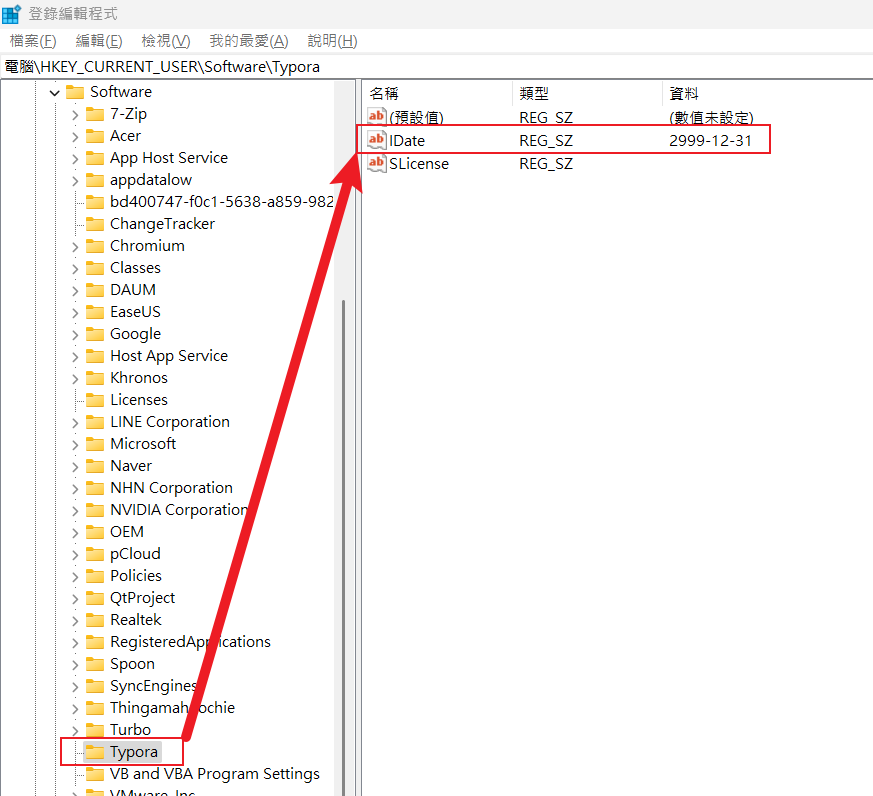Screen dimensions: 873x796
Task: Expand the Acer key
Action: click(x=75, y=136)
